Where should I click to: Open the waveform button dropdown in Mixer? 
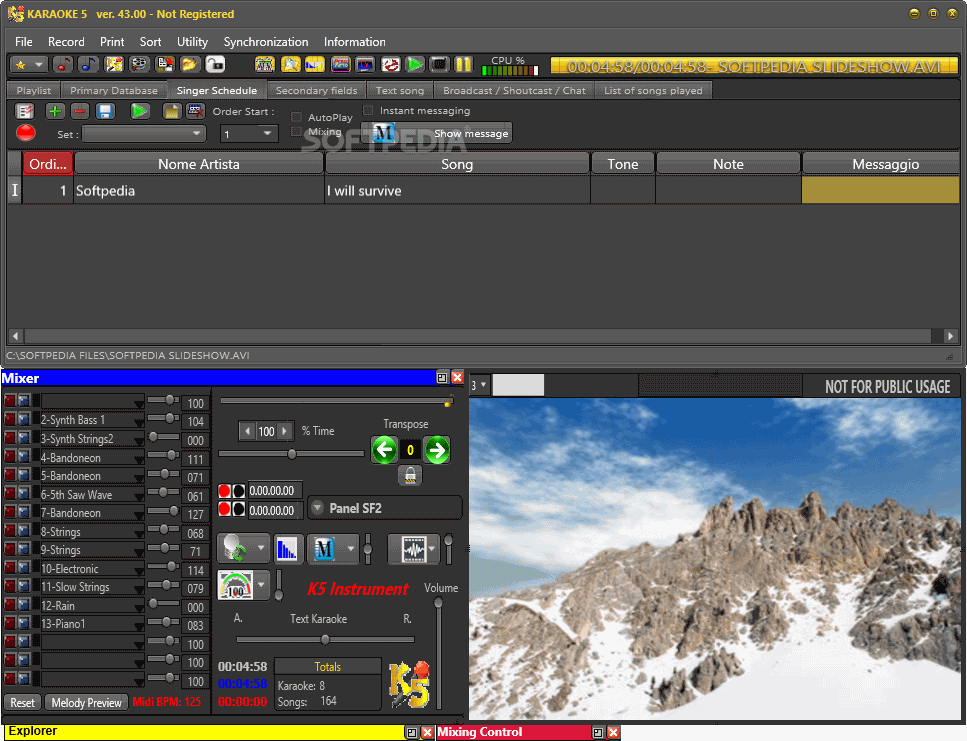click(432, 549)
